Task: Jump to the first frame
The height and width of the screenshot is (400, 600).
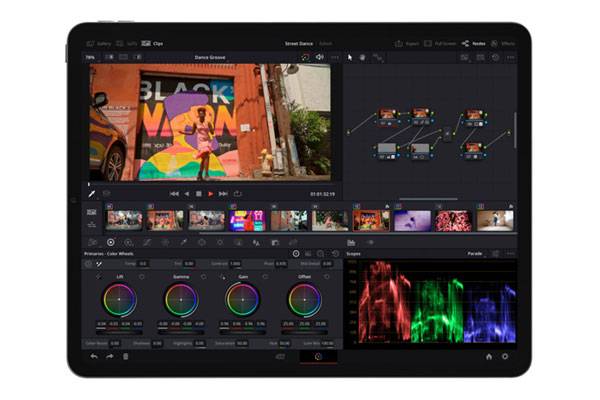Action: coord(174,193)
